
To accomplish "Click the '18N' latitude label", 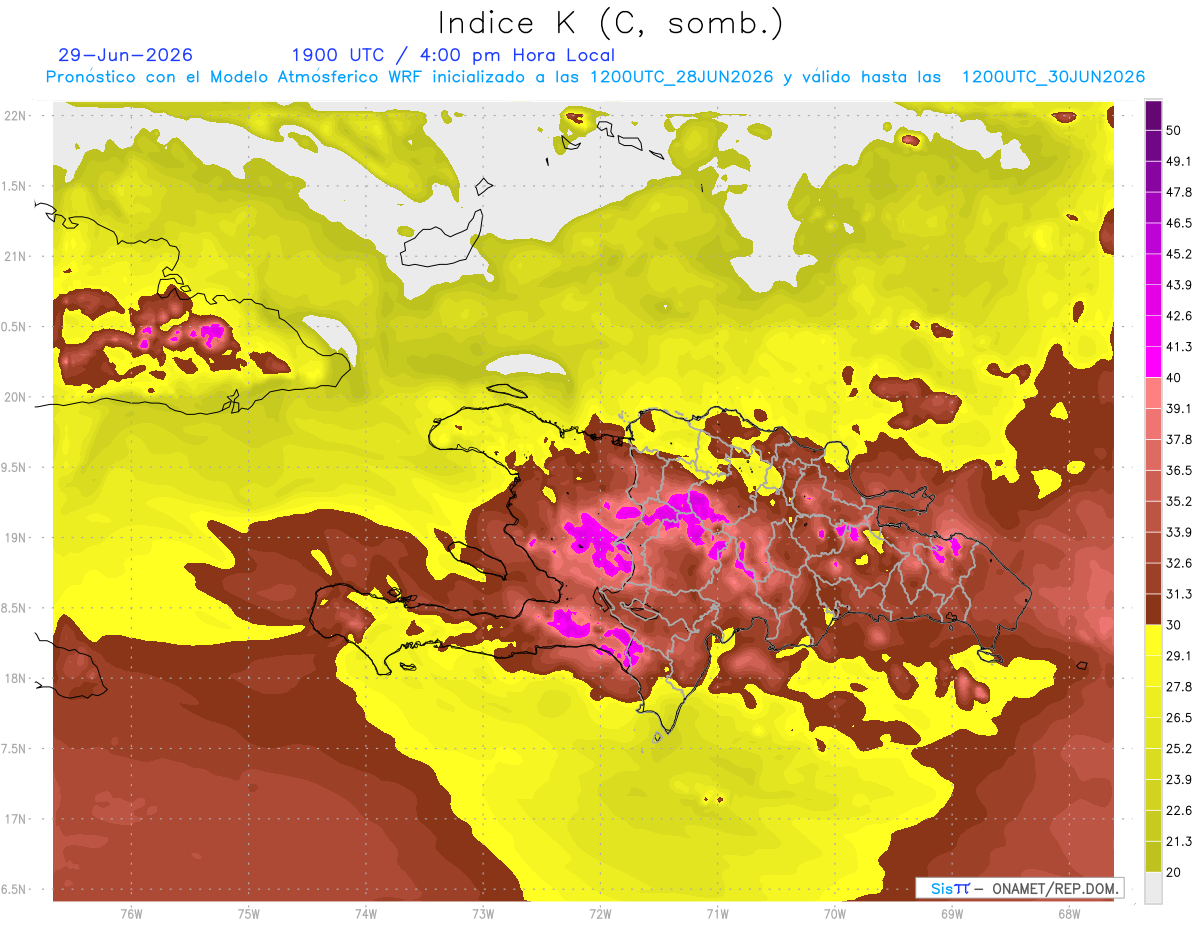I will pyautogui.click(x=14, y=678).
